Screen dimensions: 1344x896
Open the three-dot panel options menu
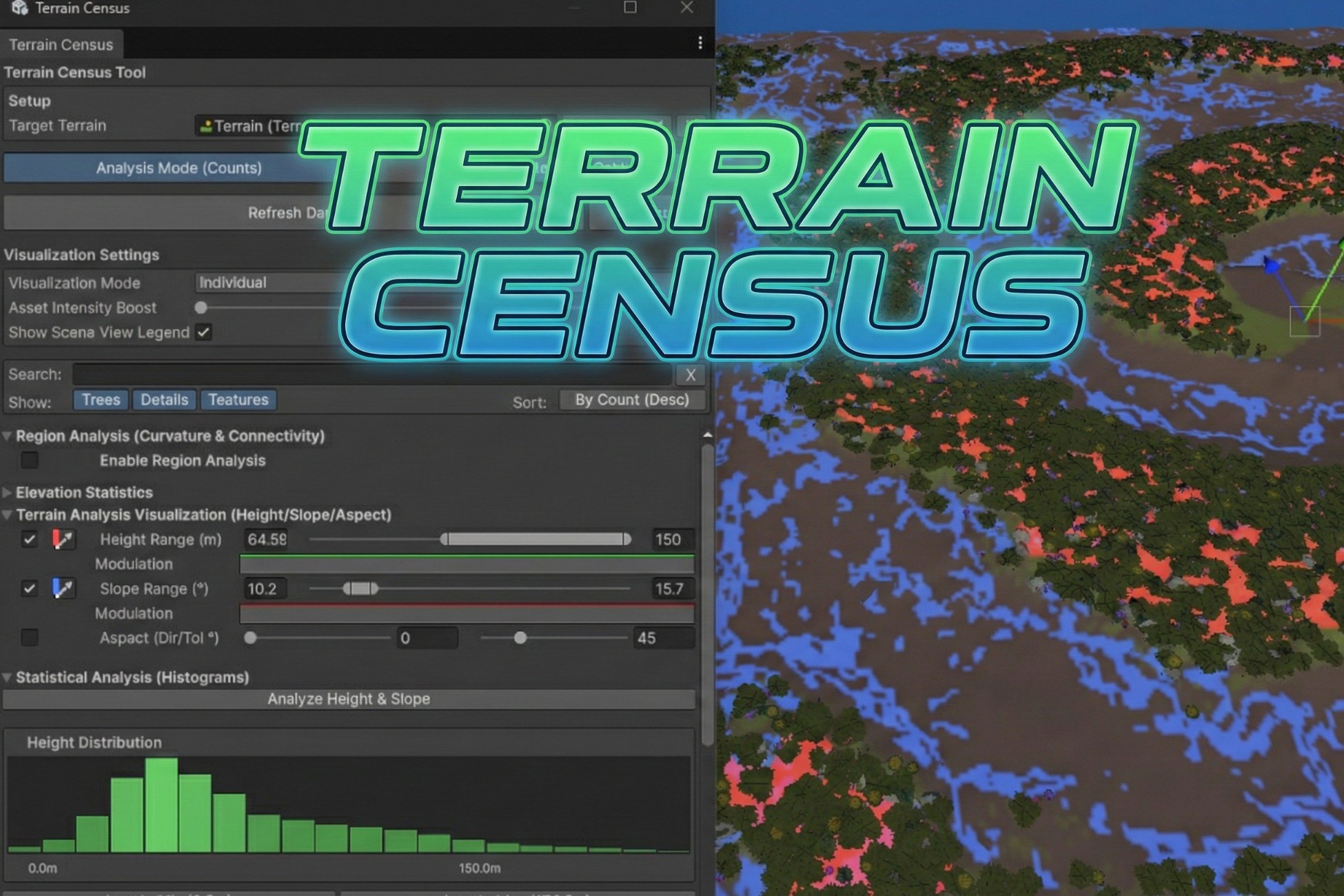pyautogui.click(x=700, y=43)
